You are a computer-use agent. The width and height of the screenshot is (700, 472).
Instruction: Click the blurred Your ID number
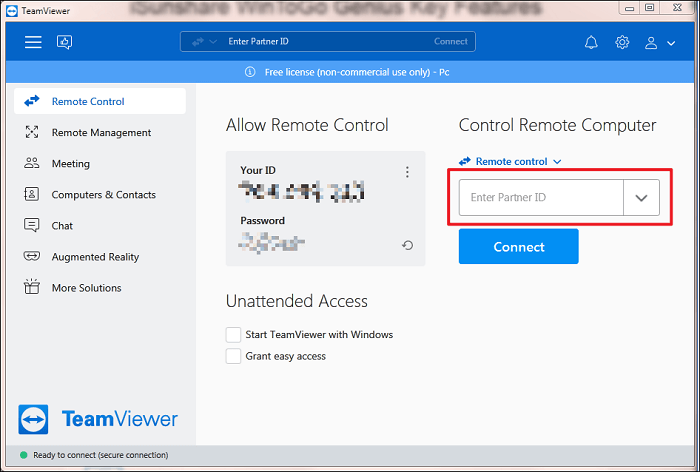tap(302, 192)
